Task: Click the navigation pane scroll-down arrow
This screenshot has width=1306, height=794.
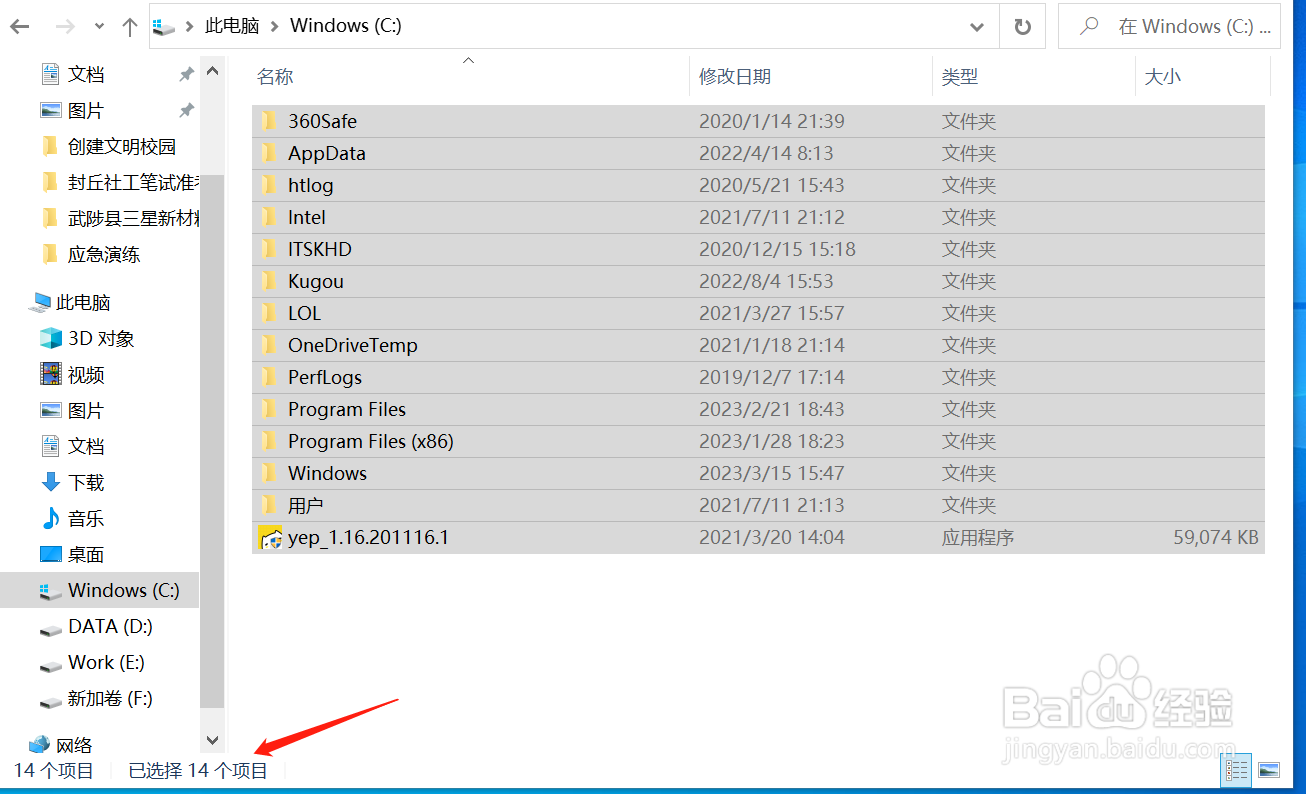Action: tap(212, 740)
